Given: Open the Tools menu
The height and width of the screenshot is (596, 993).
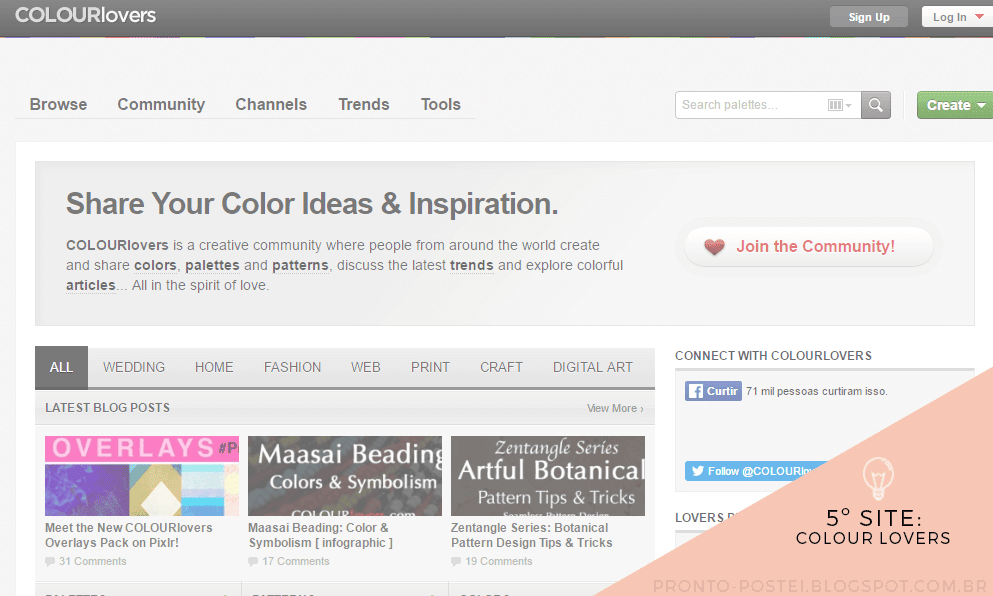Looking at the screenshot, I should [x=441, y=105].
